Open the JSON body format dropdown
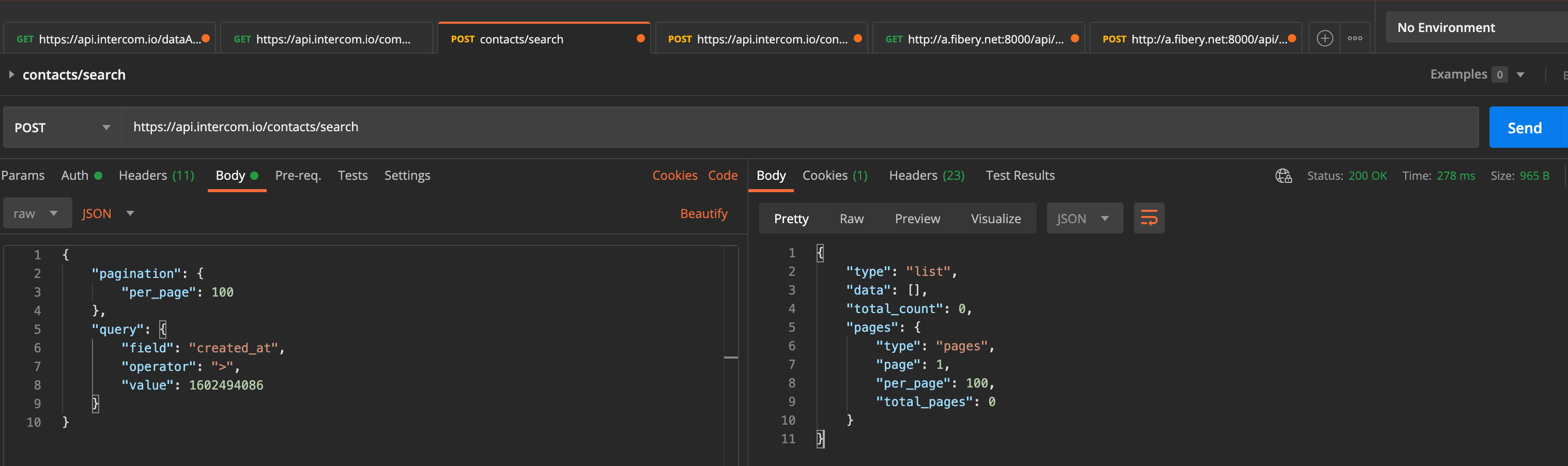Image resolution: width=1568 pixels, height=466 pixels. pyautogui.click(x=107, y=213)
